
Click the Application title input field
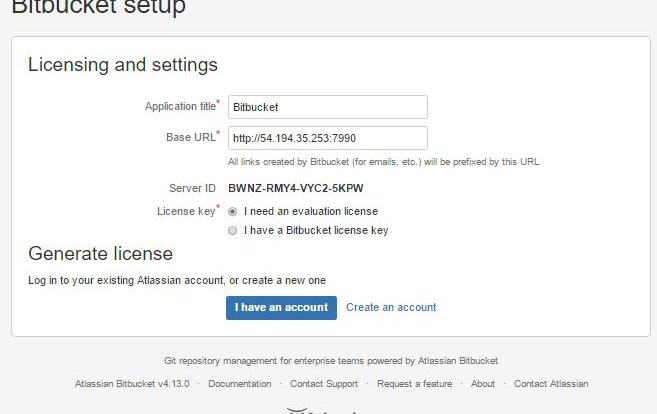point(328,107)
